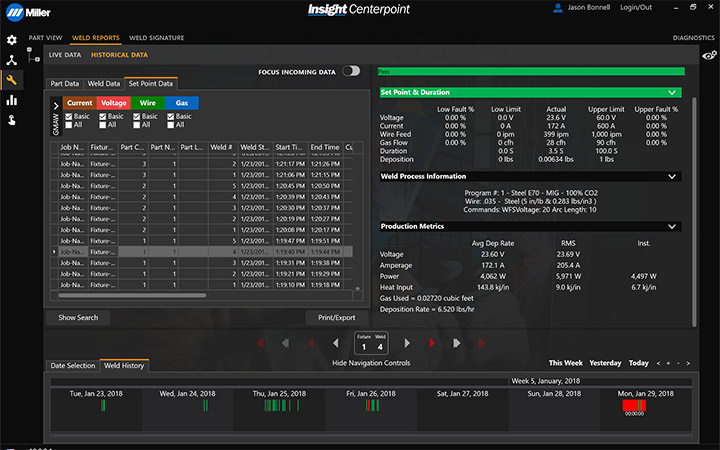Click the Current orange color tag
The image size is (720, 450).
point(79,103)
